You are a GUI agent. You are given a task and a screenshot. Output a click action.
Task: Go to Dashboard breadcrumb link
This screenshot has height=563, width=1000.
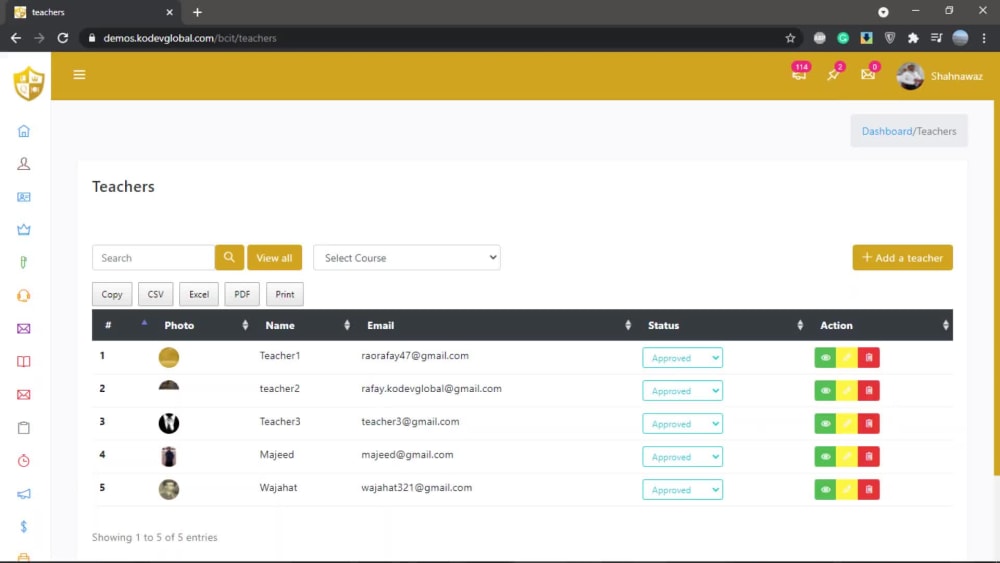point(886,131)
